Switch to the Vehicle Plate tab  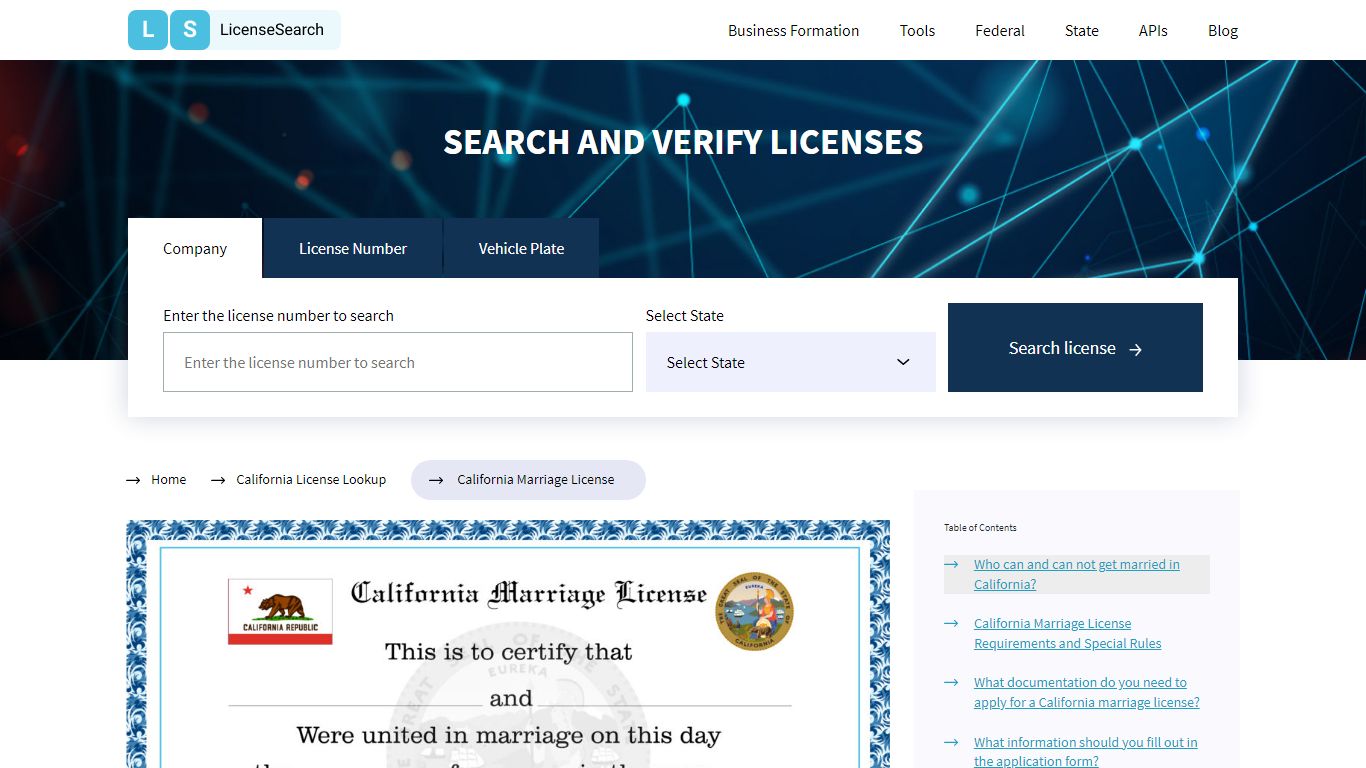coord(521,248)
